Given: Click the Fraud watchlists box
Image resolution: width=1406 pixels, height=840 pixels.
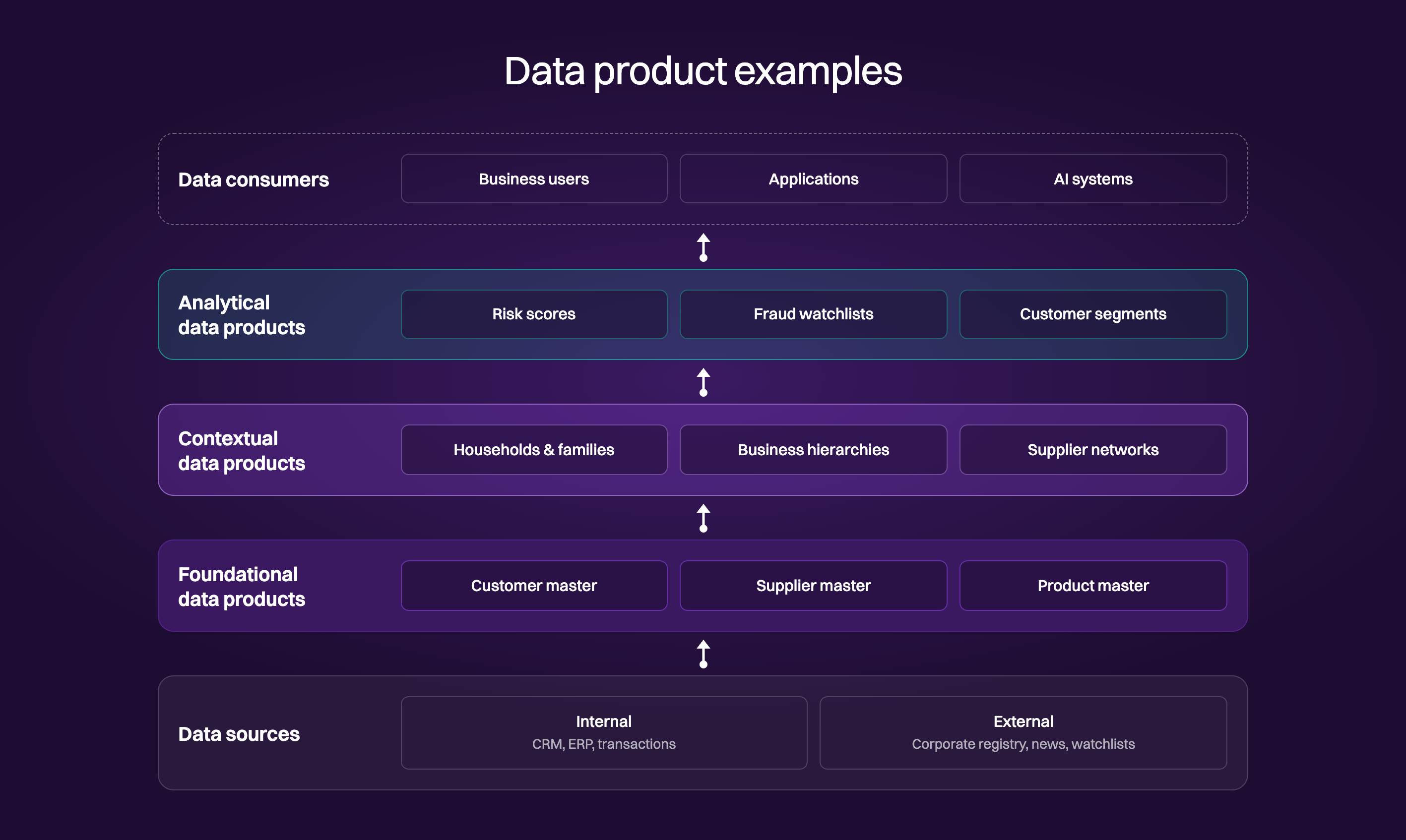Looking at the screenshot, I should coord(813,314).
